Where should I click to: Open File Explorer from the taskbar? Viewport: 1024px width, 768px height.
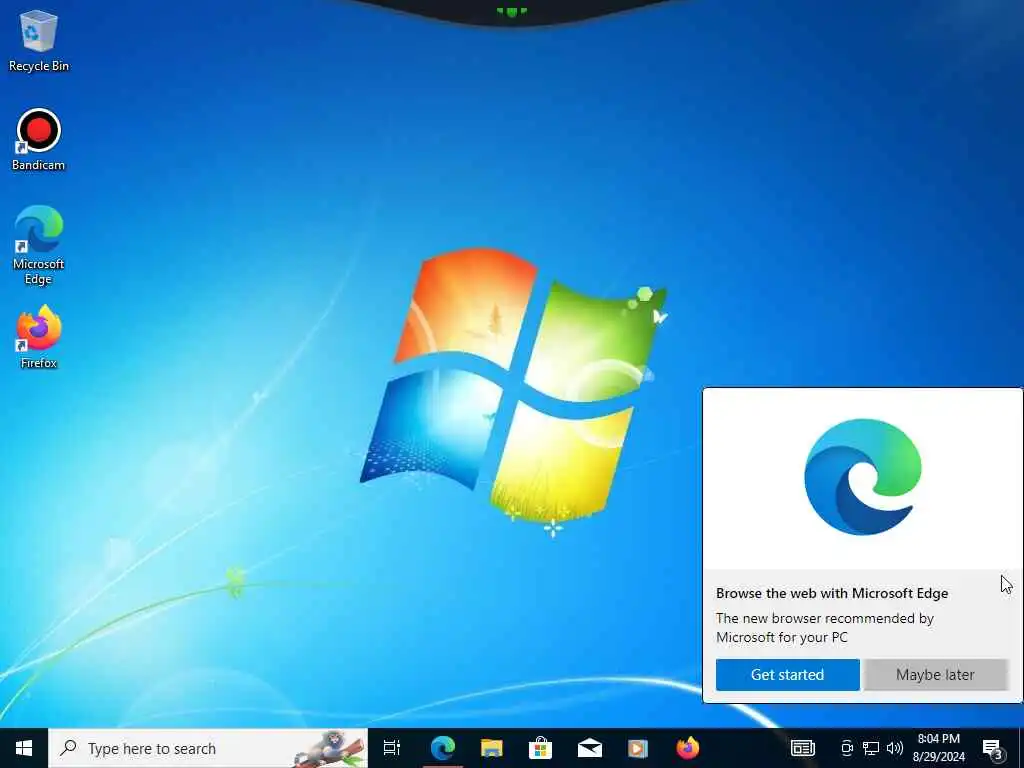pyautogui.click(x=492, y=748)
